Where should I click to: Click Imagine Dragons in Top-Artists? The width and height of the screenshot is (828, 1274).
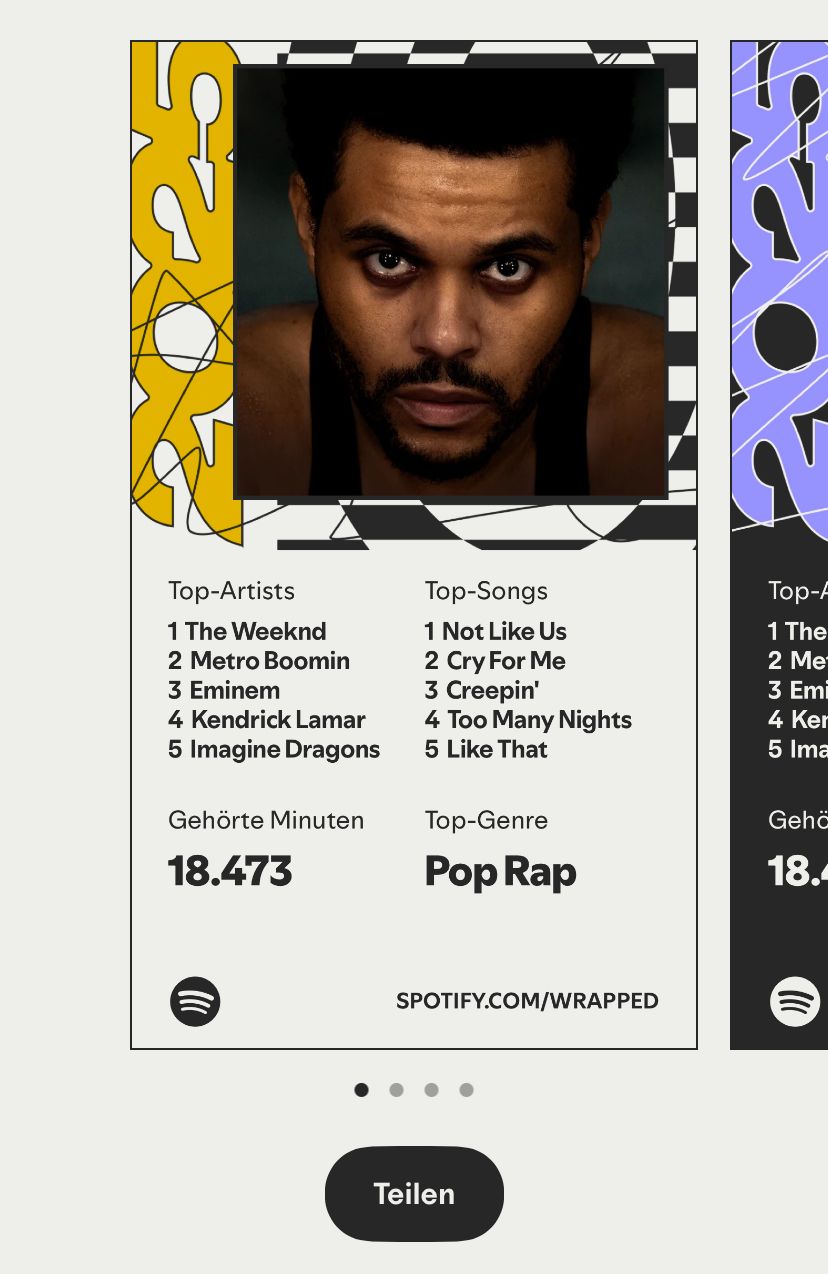[274, 750]
